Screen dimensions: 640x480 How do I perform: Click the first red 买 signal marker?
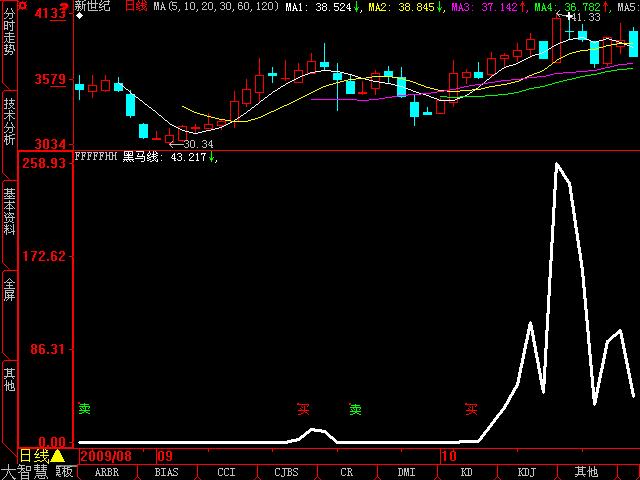tap(303, 409)
